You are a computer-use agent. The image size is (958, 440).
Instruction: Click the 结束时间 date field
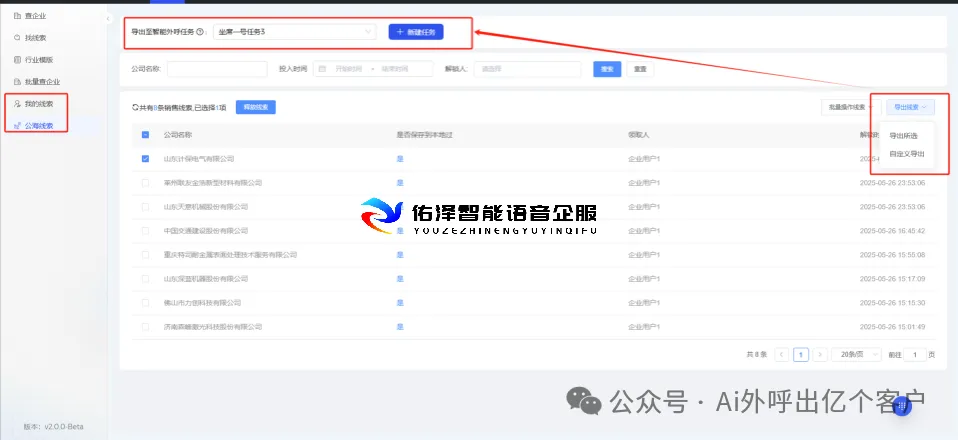[395, 69]
